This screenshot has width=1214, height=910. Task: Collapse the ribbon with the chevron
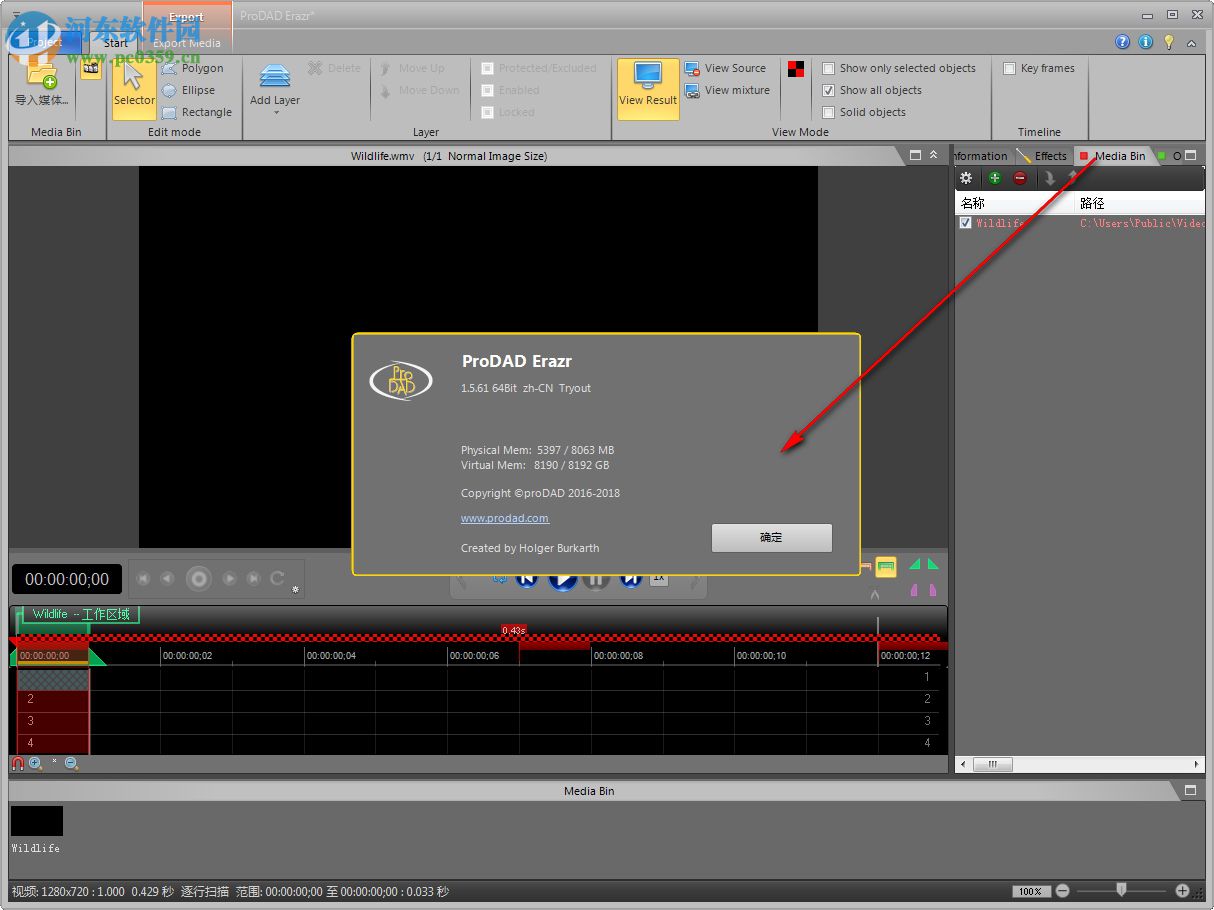(x=1191, y=43)
